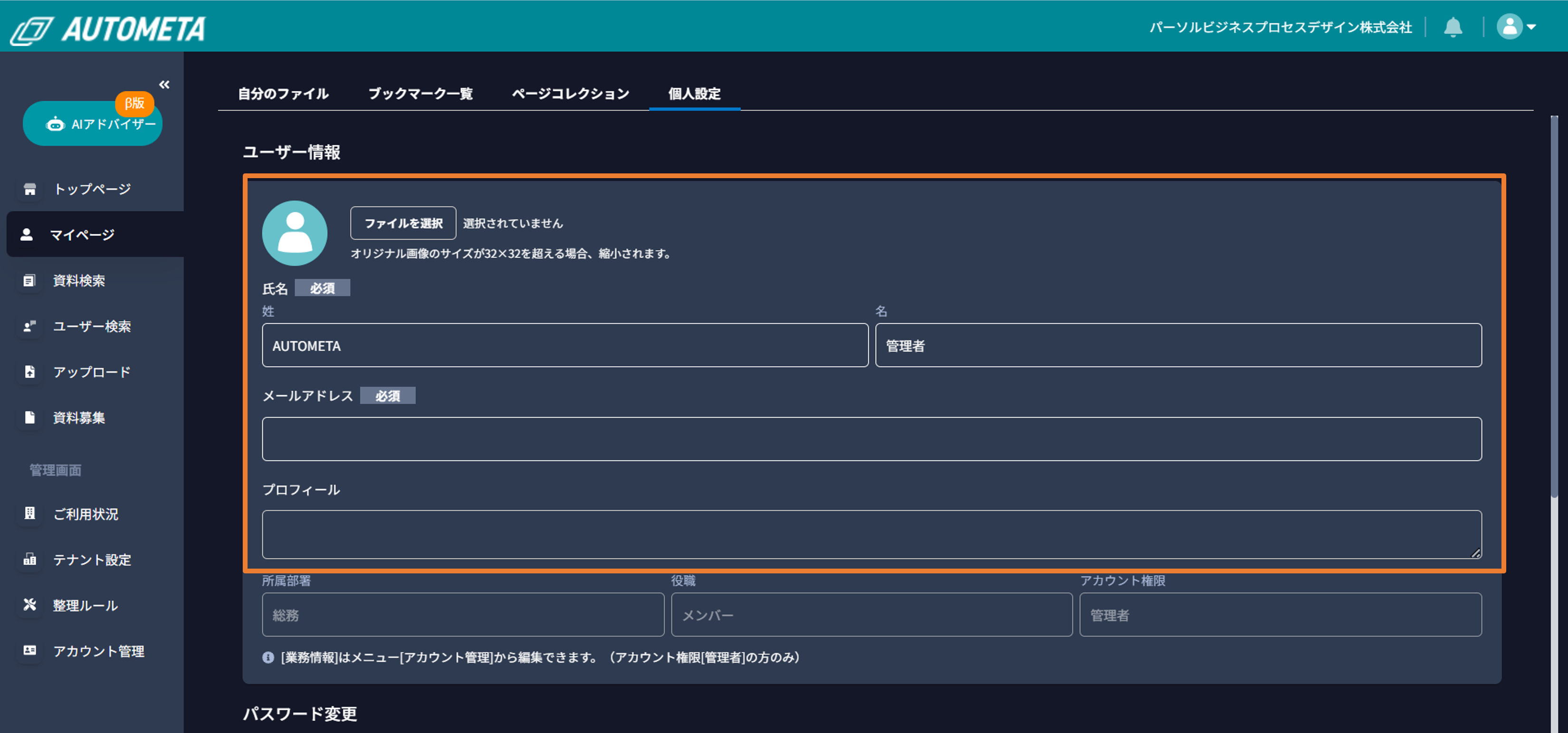Click the 資料募集 page icon
The height and width of the screenshot is (733, 1568).
(x=29, y=418)
